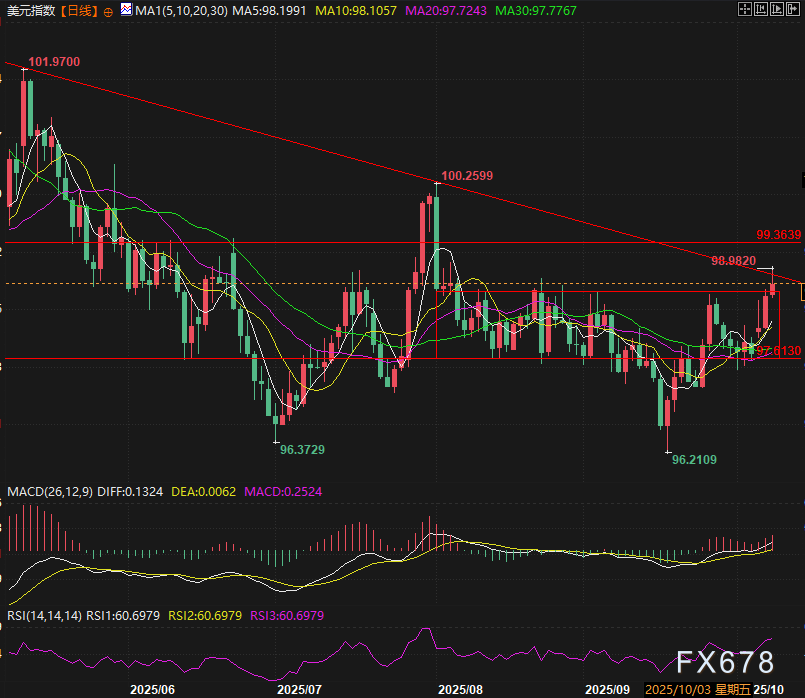Open the RSI(14,14,14) indicator settings
805x698 pixels.
pos(44,615)
